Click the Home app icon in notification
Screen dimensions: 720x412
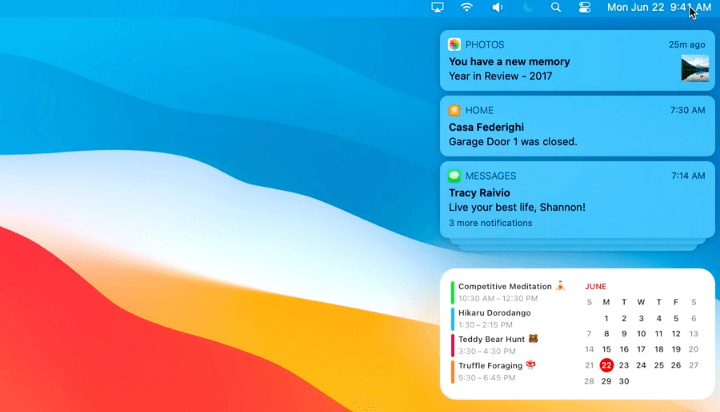pyautogui.click(x=455, y=110)
